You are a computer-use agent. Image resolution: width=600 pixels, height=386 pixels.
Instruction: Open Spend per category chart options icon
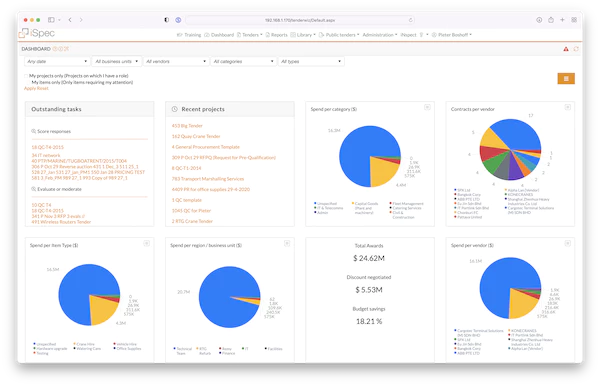(427, 107)
